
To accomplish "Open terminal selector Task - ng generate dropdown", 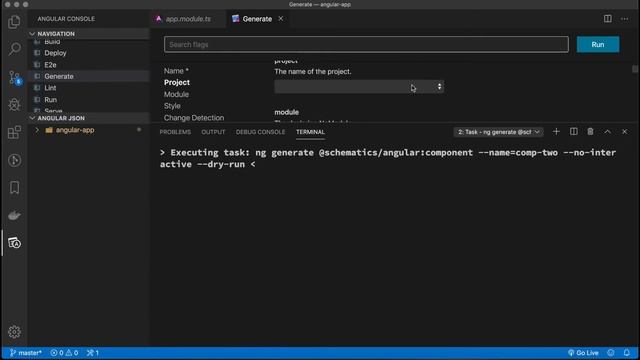I will tap(498, 132).
